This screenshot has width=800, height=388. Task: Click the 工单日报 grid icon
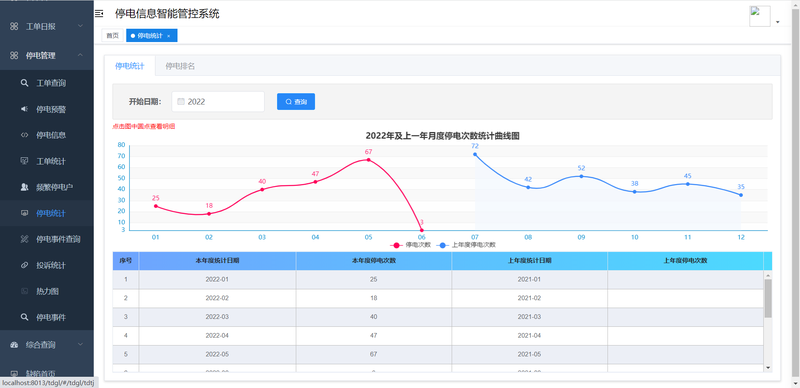click(14, 26)
